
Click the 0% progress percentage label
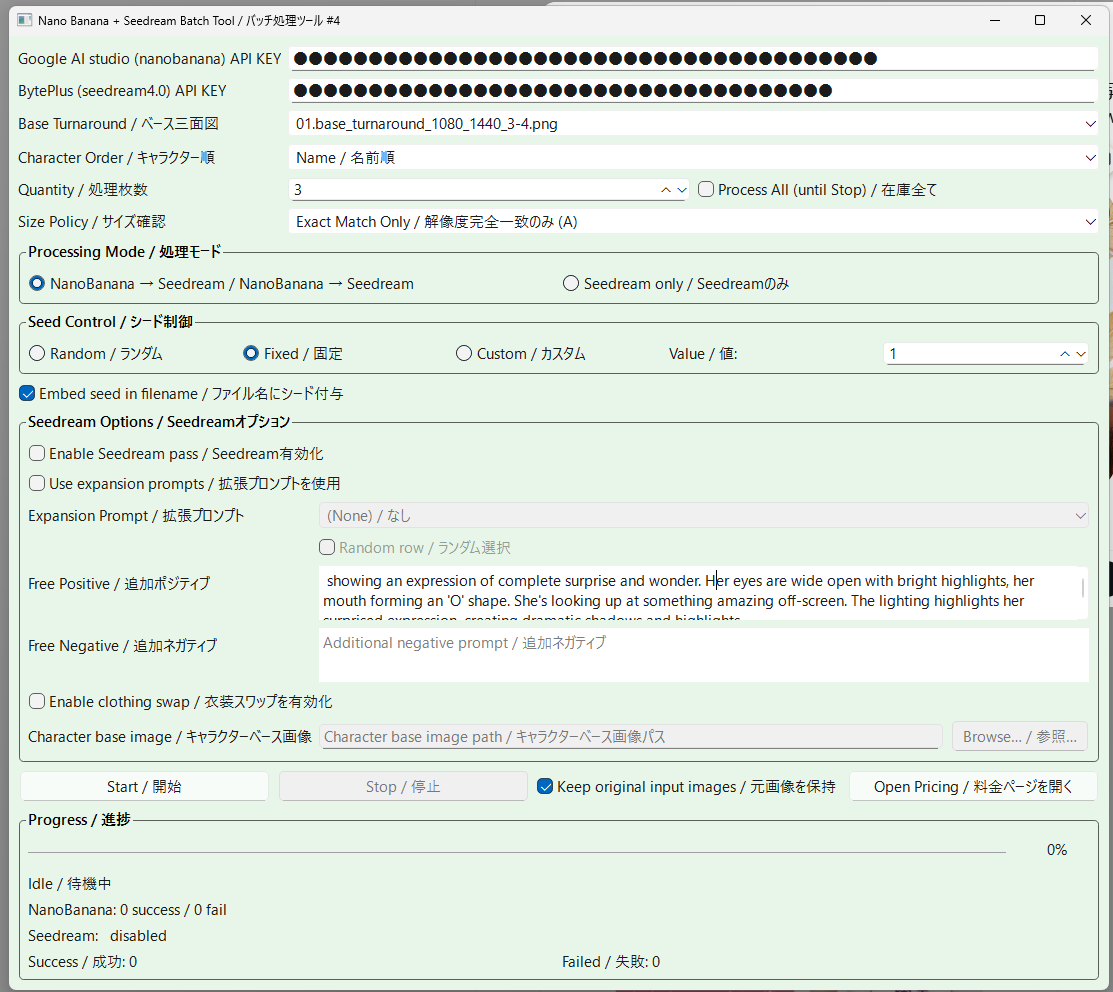pyautogui.click(x=1057, y=849)
